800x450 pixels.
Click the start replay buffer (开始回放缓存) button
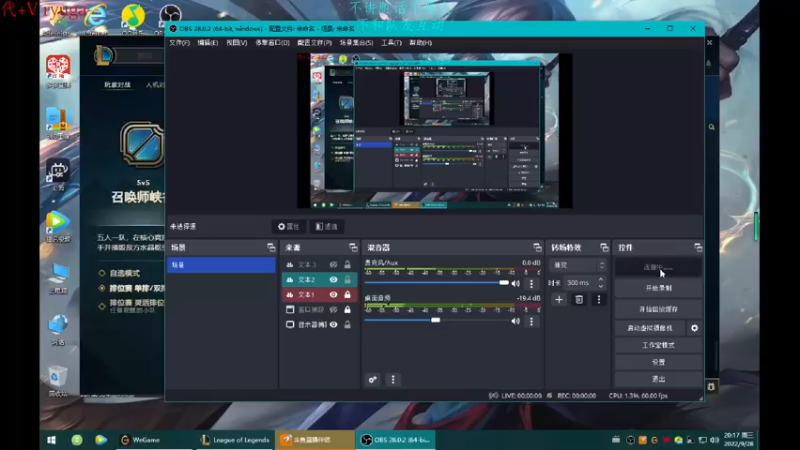coord(658,309)
